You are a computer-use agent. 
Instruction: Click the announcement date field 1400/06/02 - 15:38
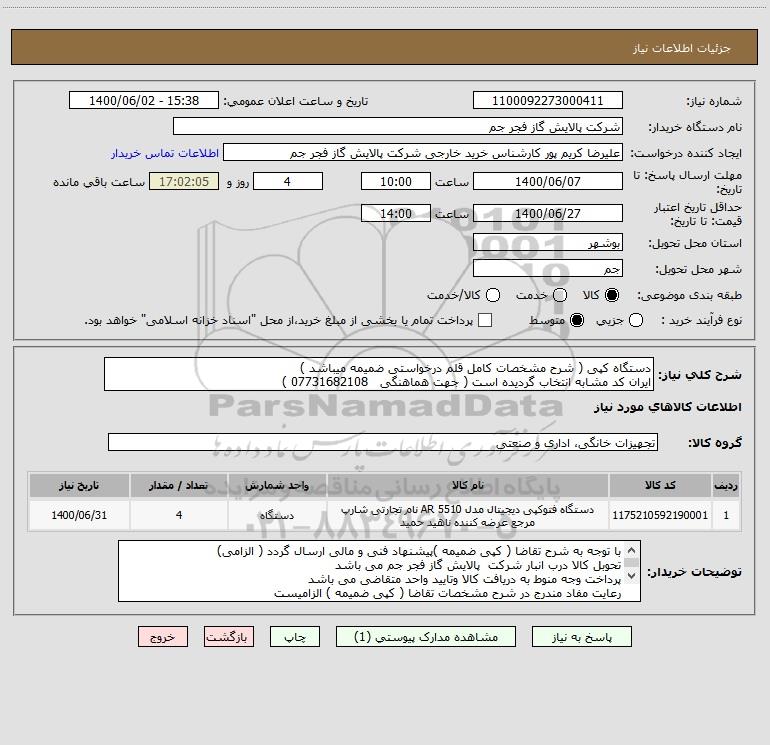[x=144, y=100]
